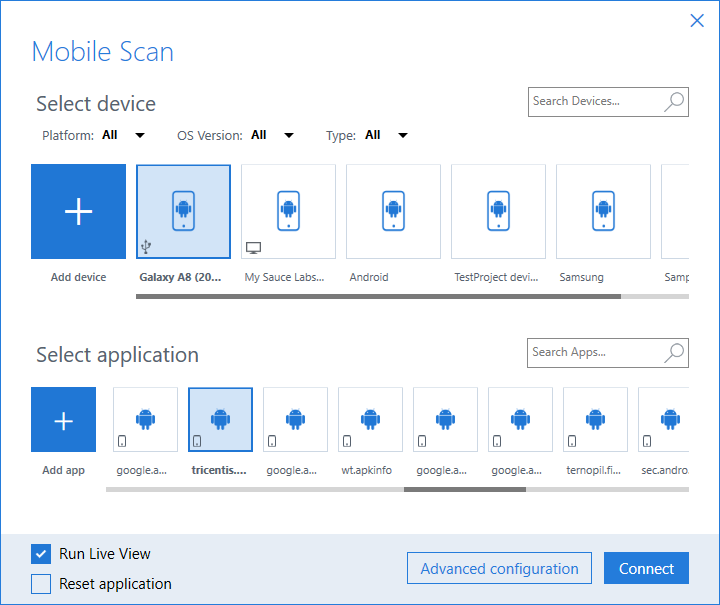The image size is (720, 605).
Task: Enable the Reset application checkbox
Action: tap(41, 584)
